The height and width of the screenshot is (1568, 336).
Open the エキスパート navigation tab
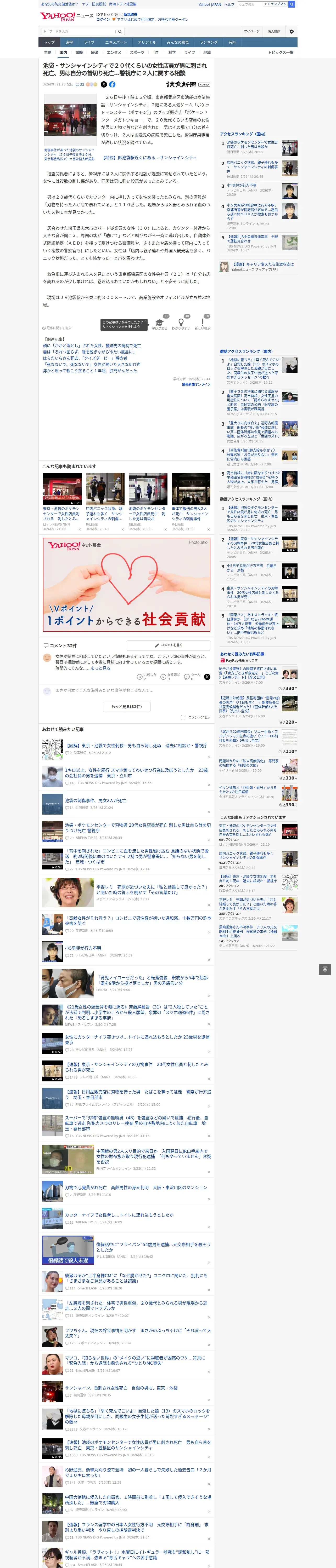pyautogui.click(x=116, y=43)
